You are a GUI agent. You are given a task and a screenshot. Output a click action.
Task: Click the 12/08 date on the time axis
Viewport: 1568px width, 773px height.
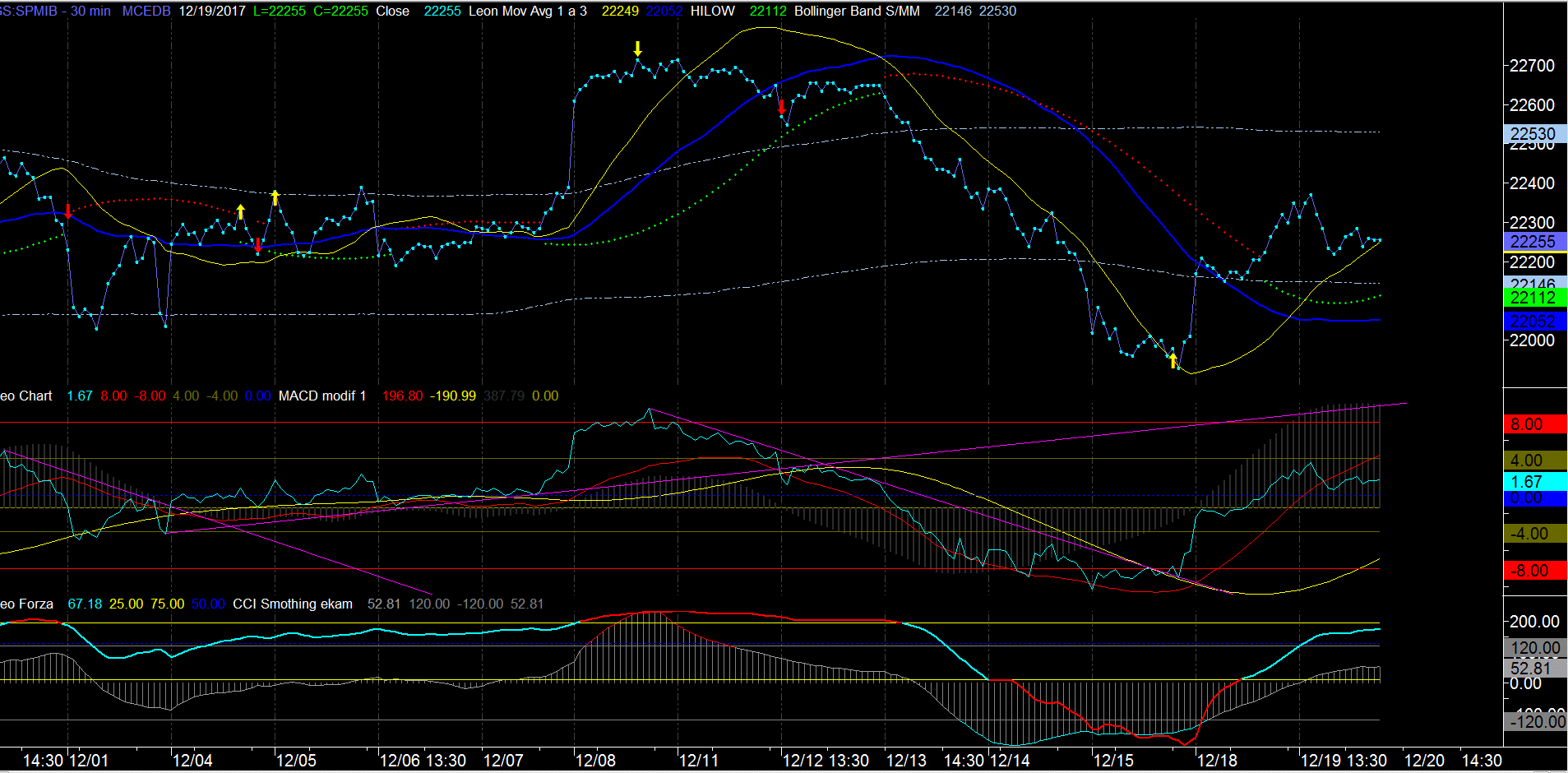595,761
